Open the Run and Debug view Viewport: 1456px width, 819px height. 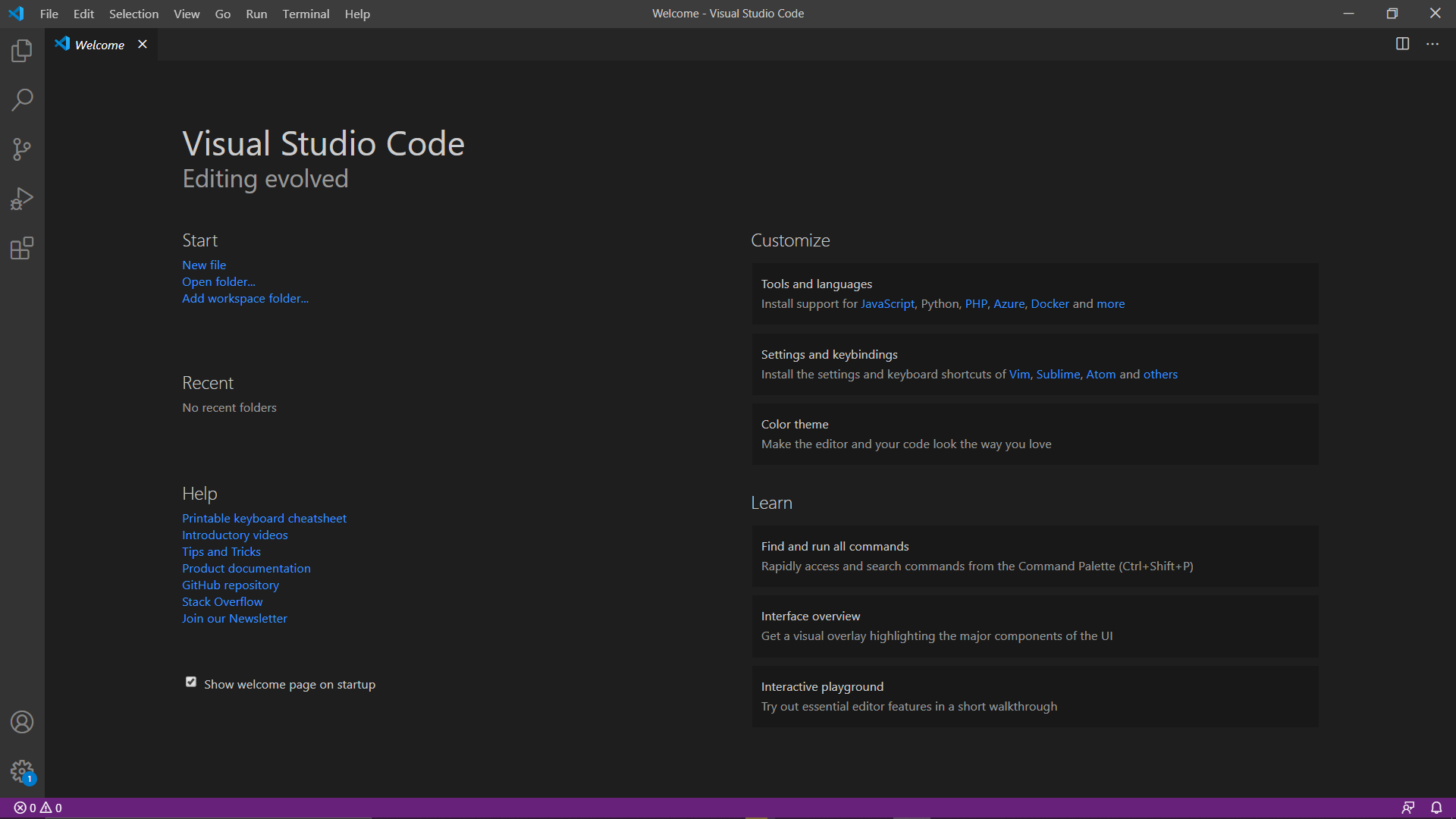coord(22,199)
